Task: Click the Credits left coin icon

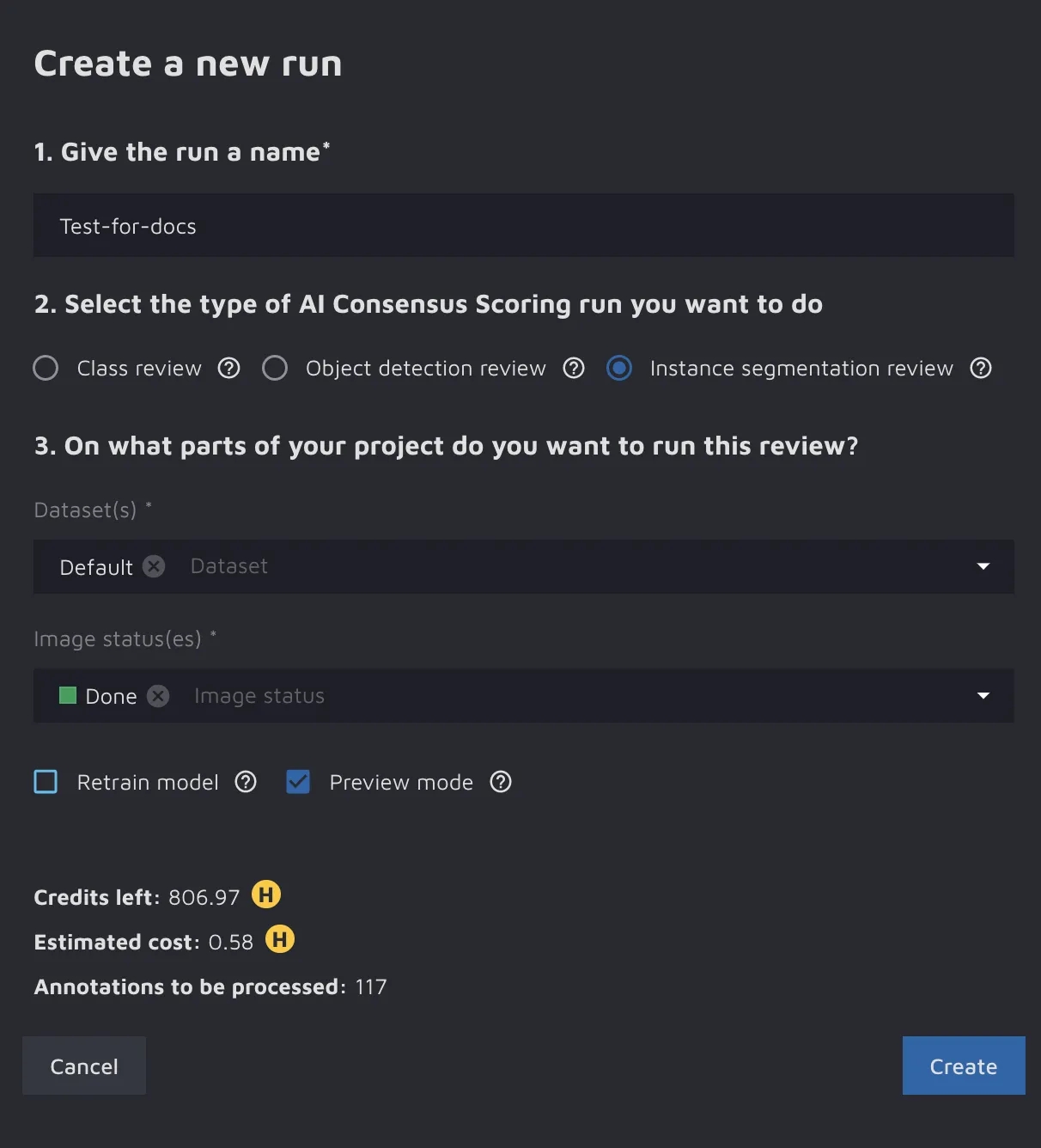Action: 266,895
